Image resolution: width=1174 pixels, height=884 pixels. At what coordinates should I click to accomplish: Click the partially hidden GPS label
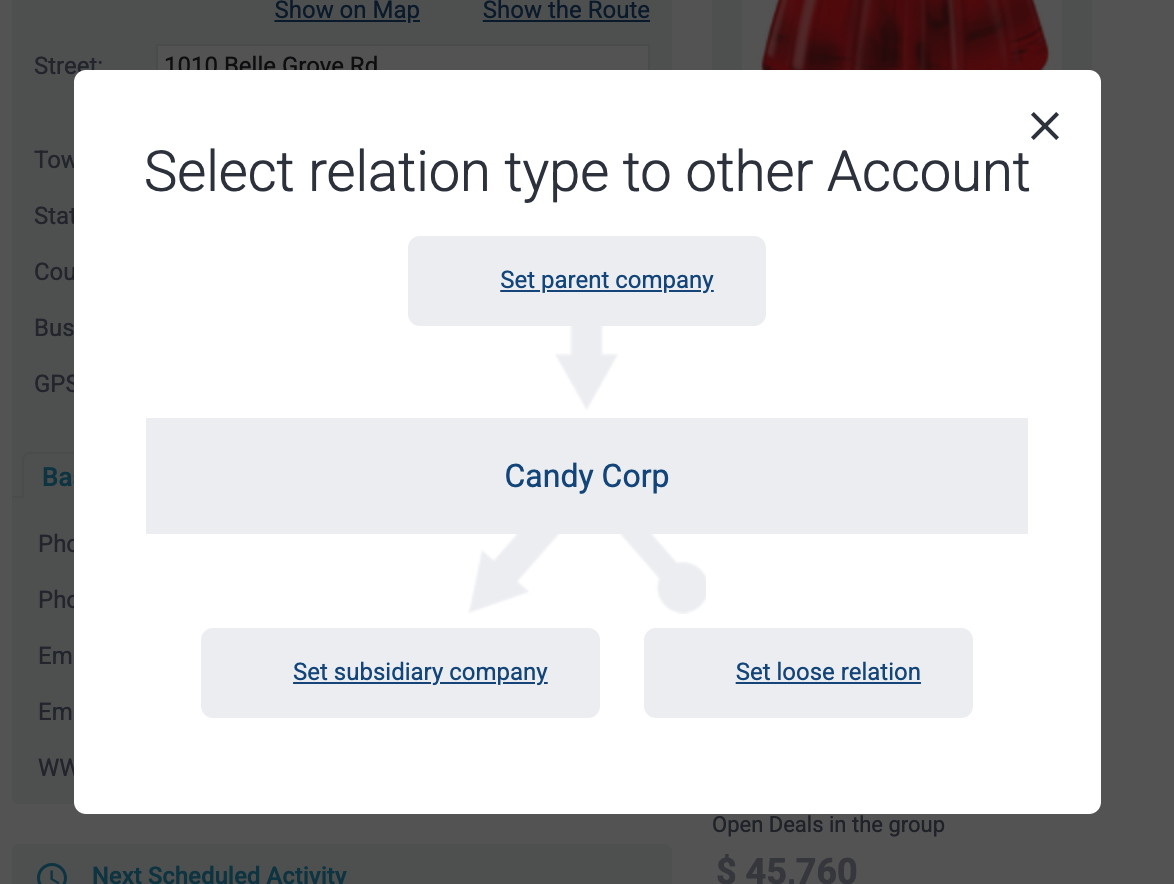[x=54, y=384]
